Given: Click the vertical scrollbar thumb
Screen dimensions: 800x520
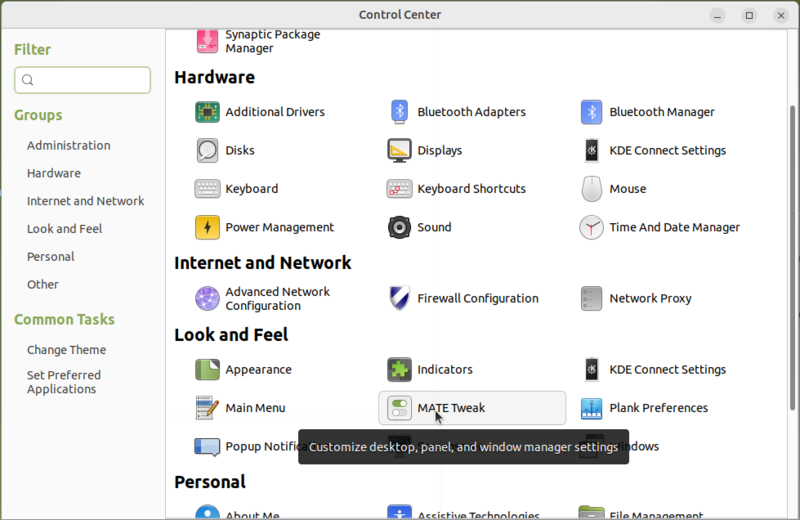Looking at the screenshot, I should click(792, 258).
